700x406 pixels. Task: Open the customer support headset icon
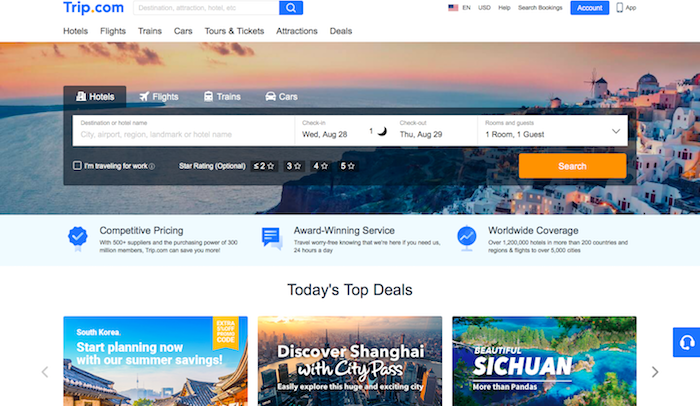pos(687,342)
